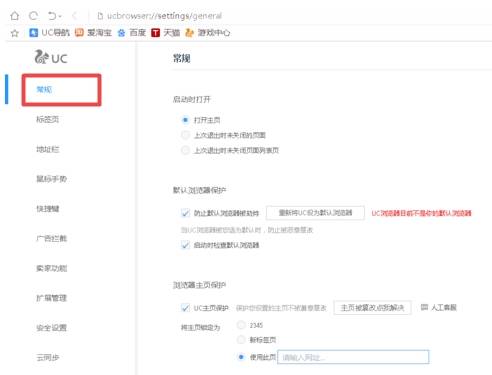The width and height of the screenshot is (492, 375).
Task: Toggle UC主页保护 checkbox
Action: click(185, 308)
